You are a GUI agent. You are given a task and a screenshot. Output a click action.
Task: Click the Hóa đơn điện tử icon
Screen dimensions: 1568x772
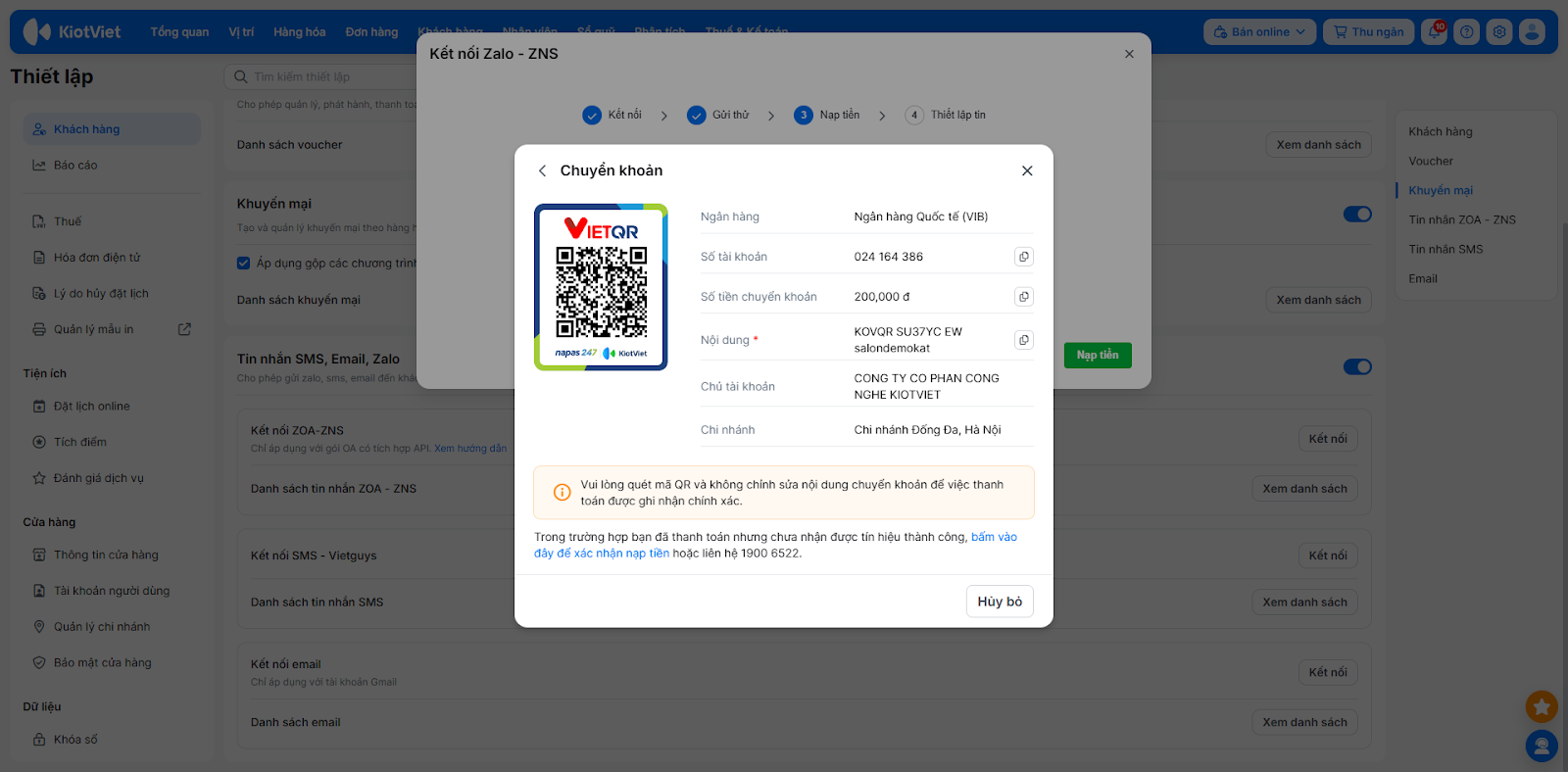click(x=39, y=258)
